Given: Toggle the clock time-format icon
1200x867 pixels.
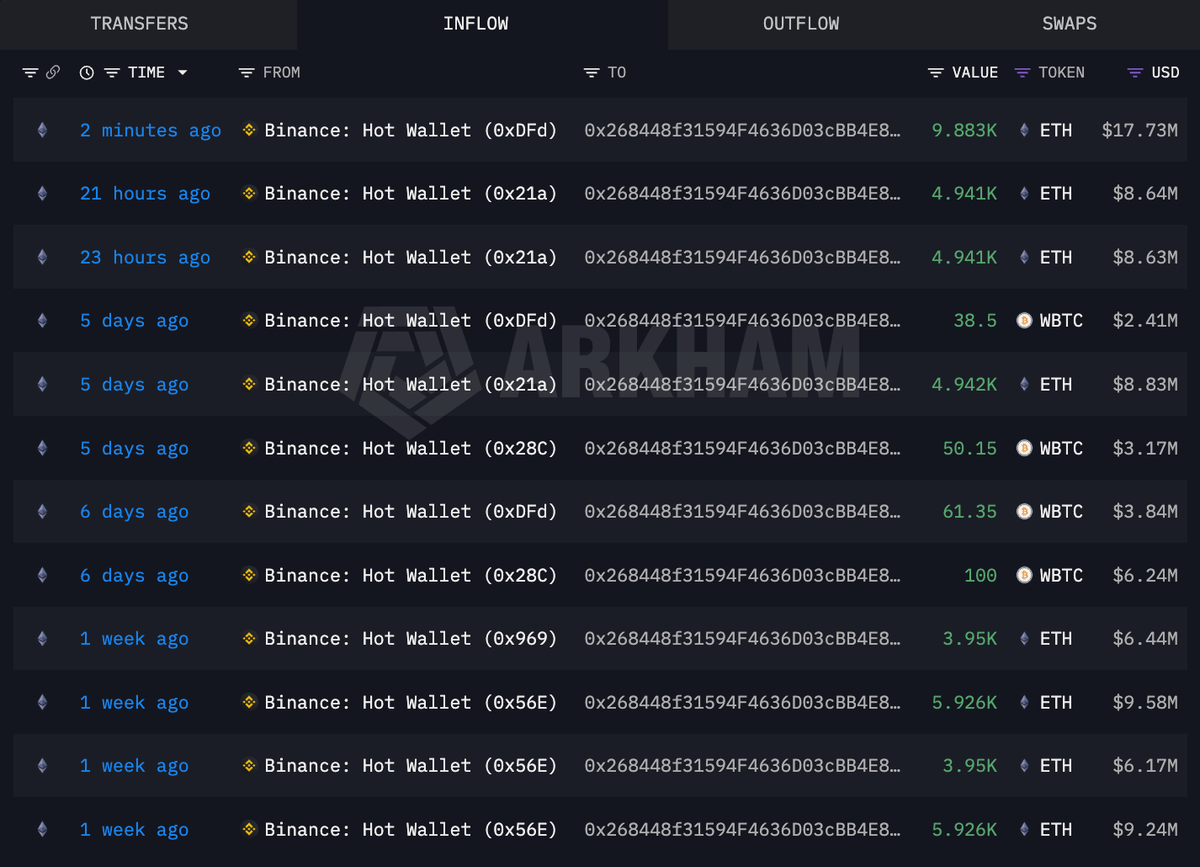Looking at the screenshot, I should point(87,73).
